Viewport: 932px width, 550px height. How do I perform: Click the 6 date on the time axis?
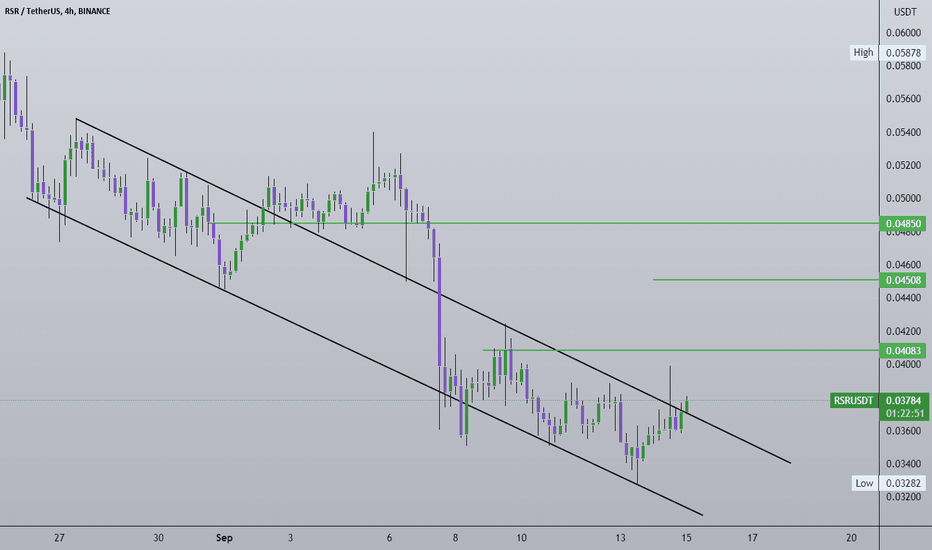click(x=389, y=538)
